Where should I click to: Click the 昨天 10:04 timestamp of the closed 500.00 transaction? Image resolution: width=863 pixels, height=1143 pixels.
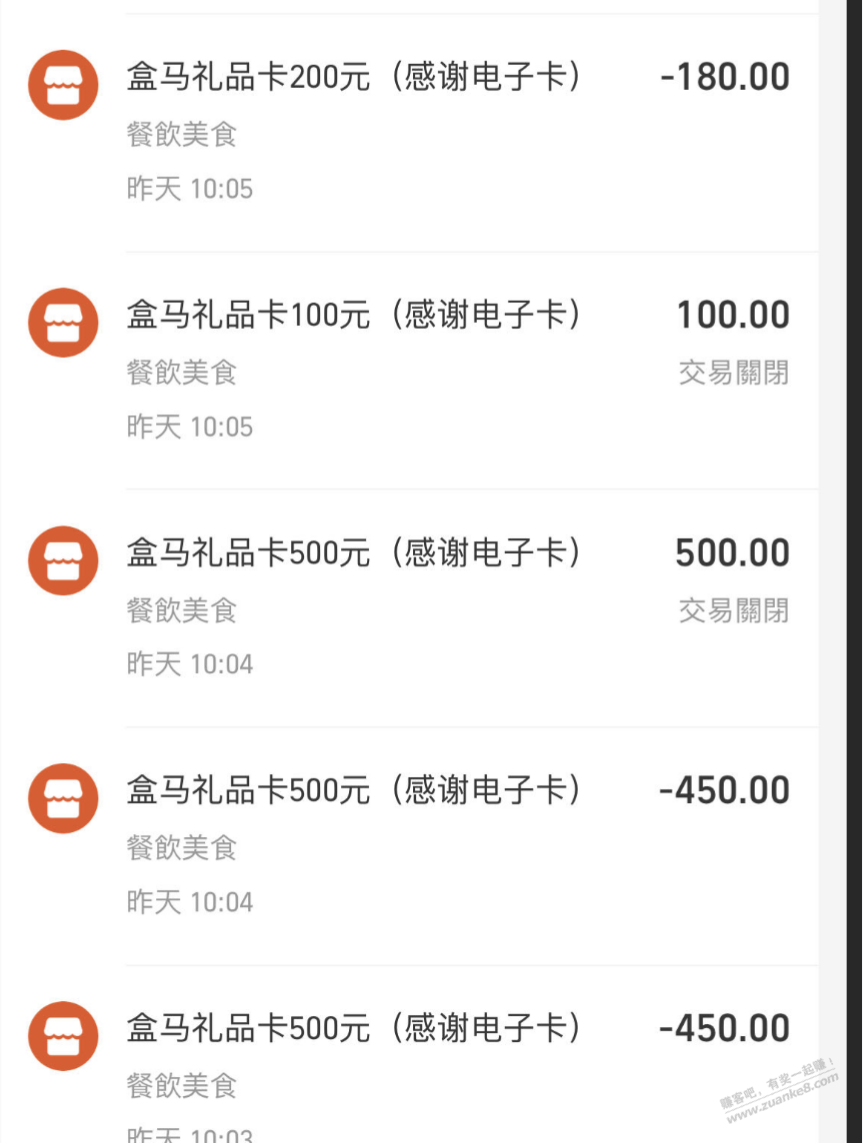[x=190, y=664]
